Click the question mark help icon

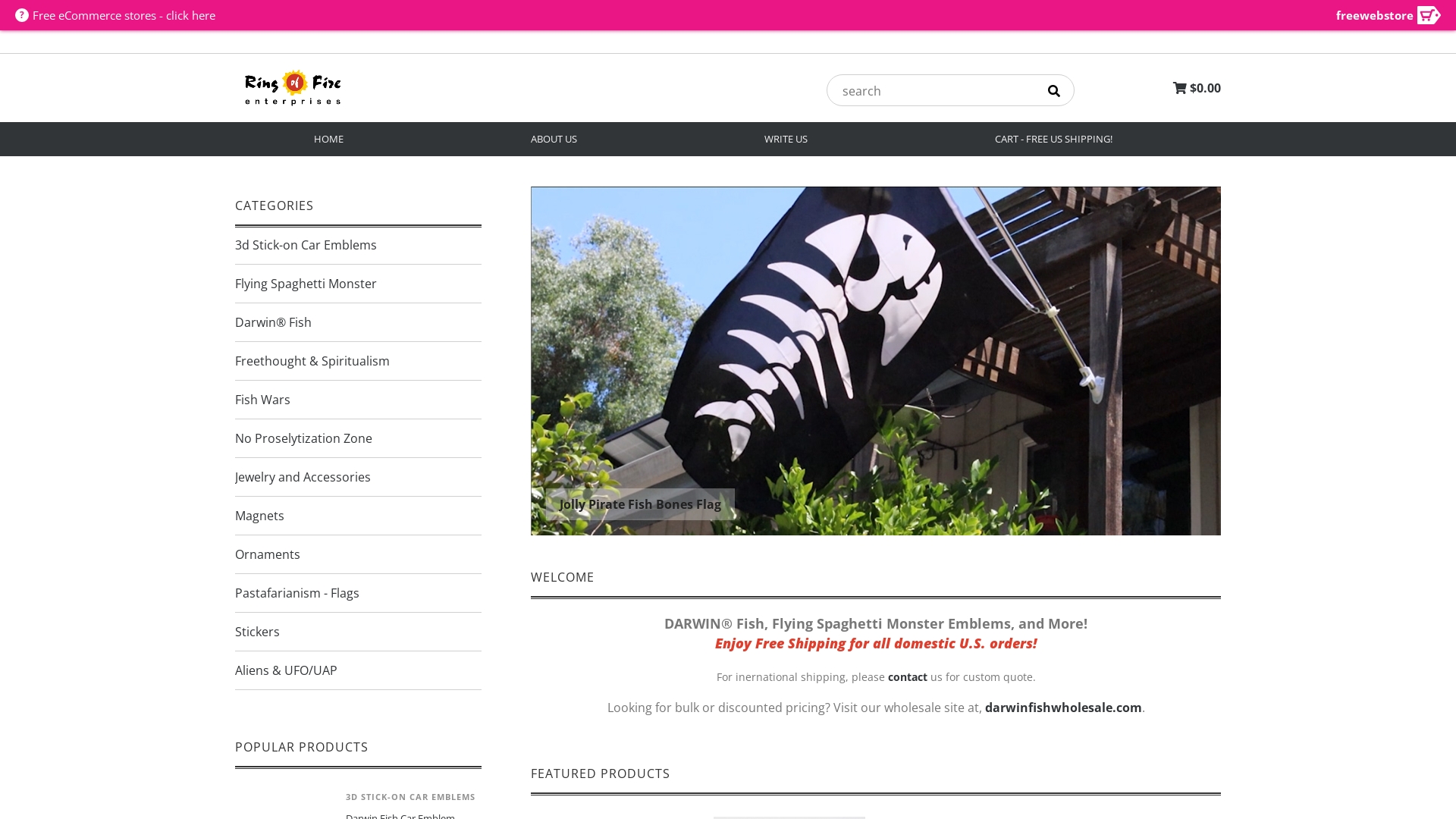(x=22, y=15)
